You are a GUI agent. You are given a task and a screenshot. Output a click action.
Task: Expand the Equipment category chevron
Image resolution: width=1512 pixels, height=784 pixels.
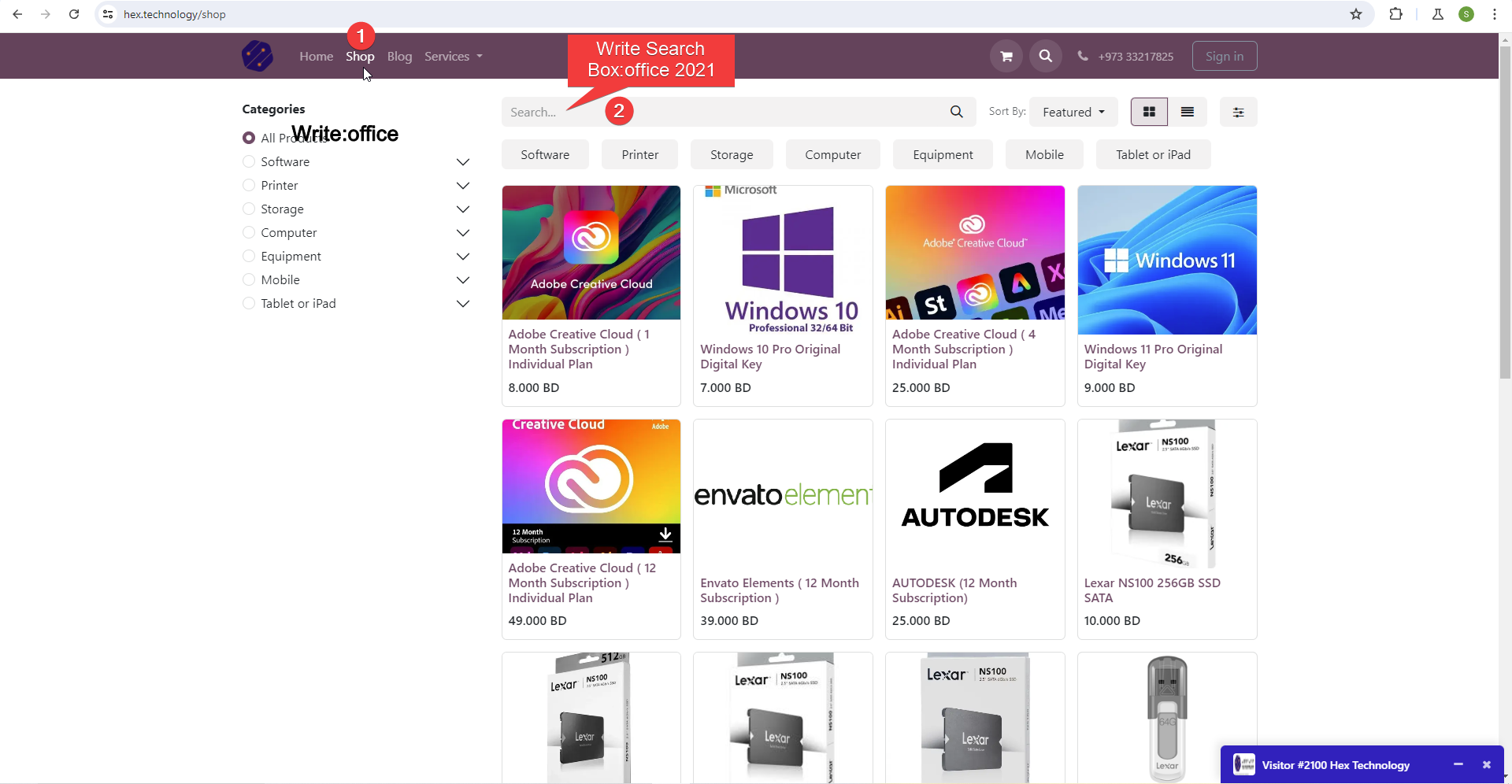(x=463, y=257)
